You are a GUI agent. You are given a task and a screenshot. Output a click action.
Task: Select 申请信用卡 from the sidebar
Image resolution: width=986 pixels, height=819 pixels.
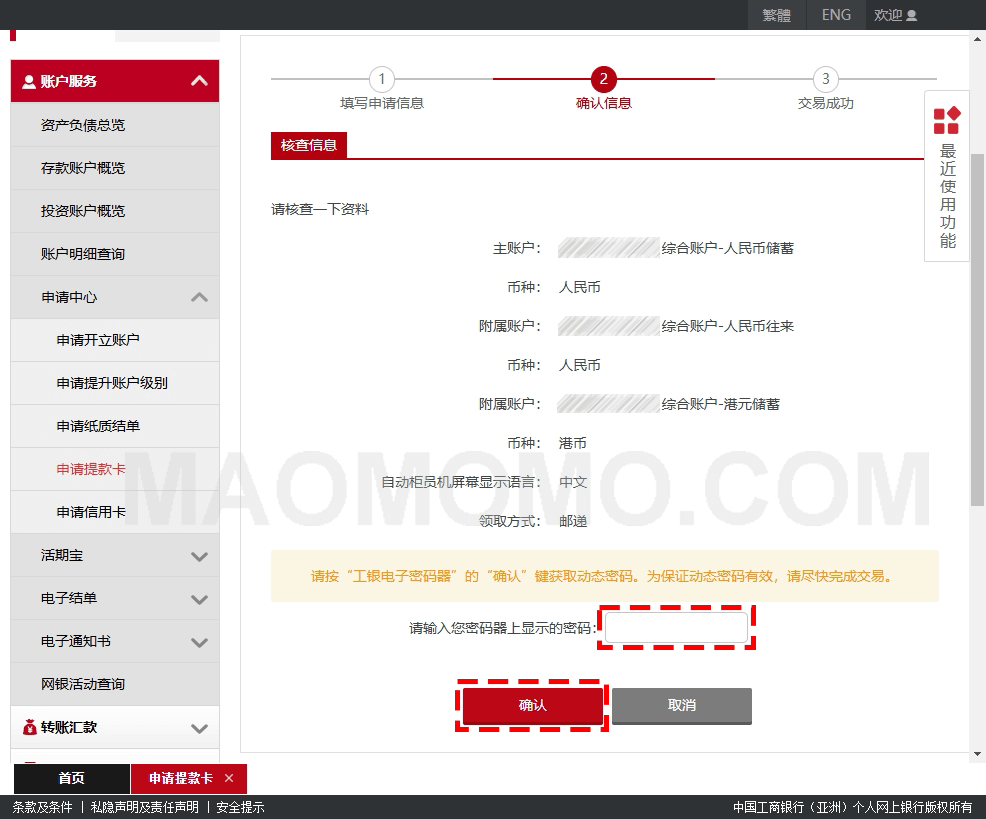tap(91, 512)
